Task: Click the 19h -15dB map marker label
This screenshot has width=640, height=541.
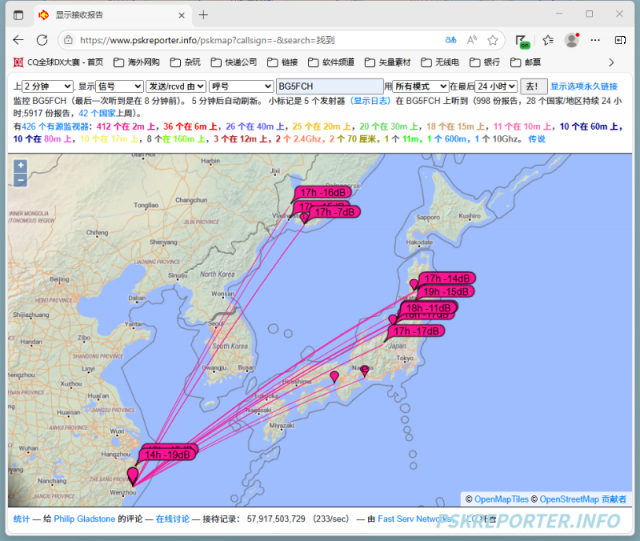Action: 446,292
